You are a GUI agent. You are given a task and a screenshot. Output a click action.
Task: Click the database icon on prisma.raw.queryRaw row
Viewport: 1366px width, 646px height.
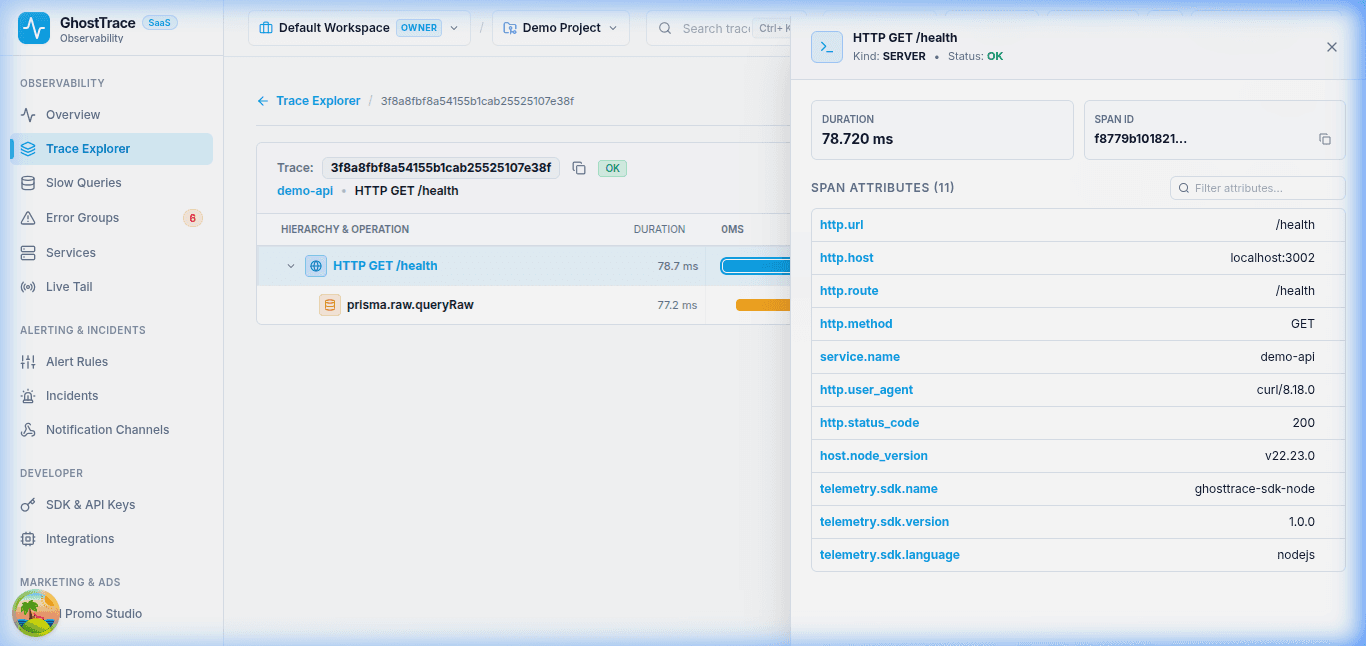(x=330, y=305)
